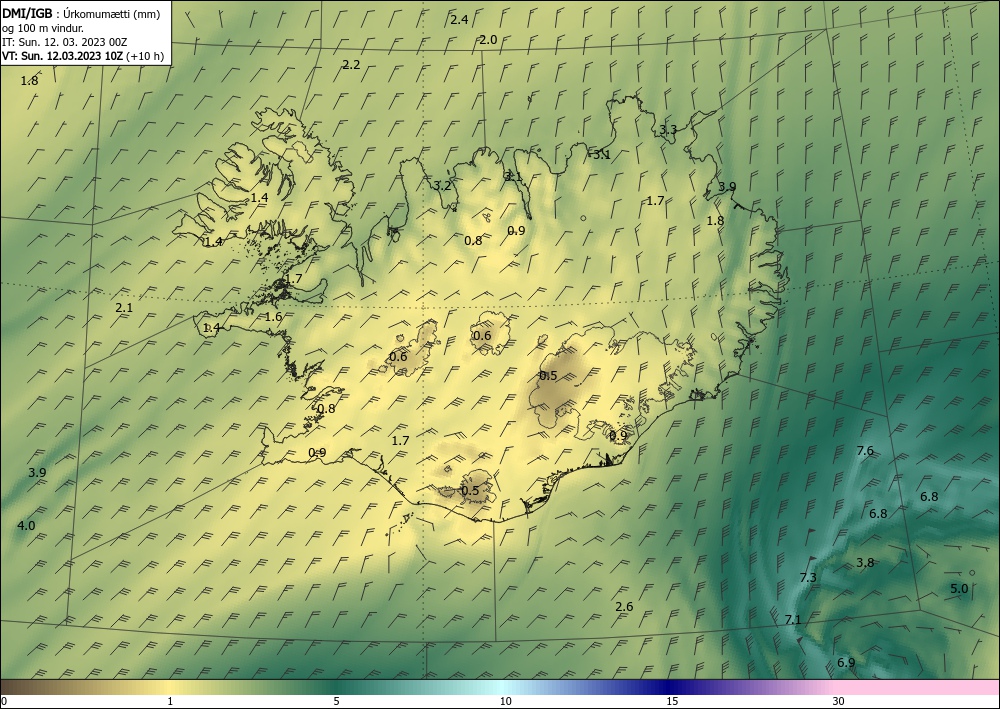
Task: Click the 2.6 value south of Iceland
Action: click(x=624, y=607)
